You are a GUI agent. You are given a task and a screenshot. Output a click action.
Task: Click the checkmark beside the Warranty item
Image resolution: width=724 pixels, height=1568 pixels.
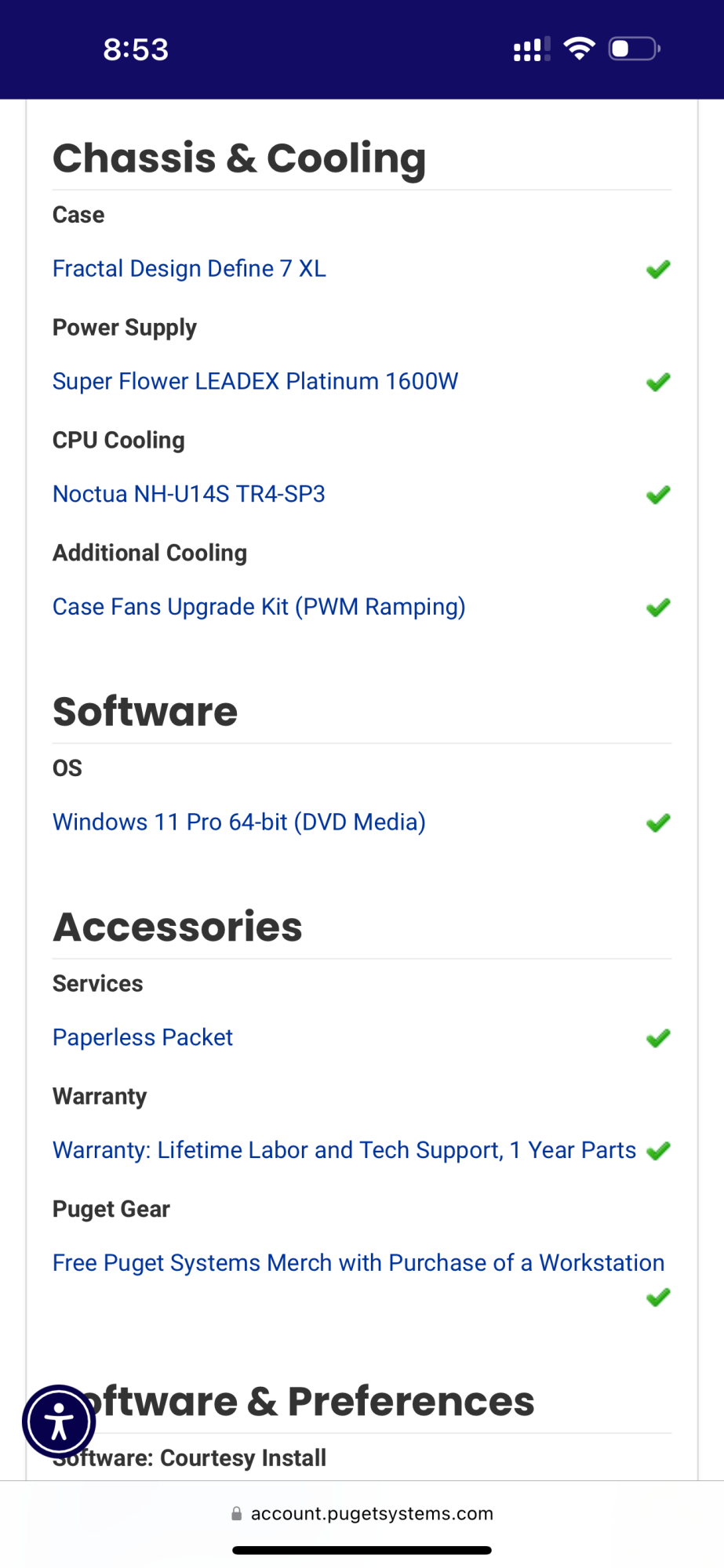coord(658,1151)
